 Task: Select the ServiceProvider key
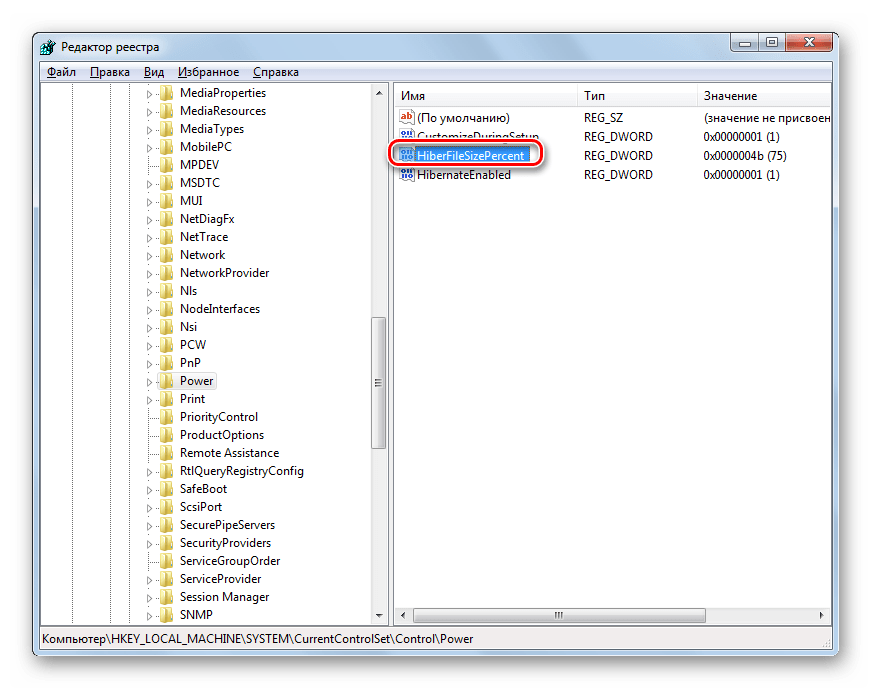pos(220,579)
